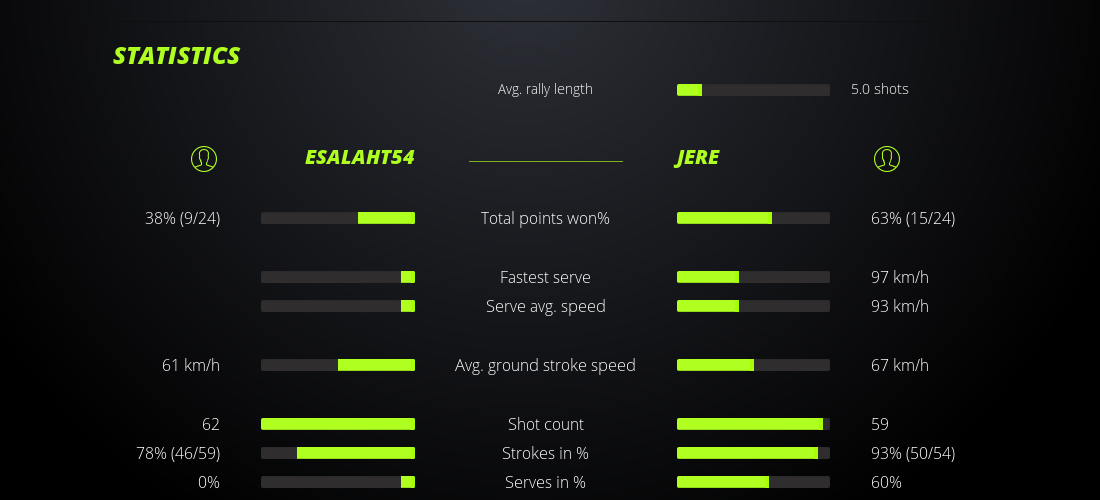Click the Fastest serve label

click(545, 277)
